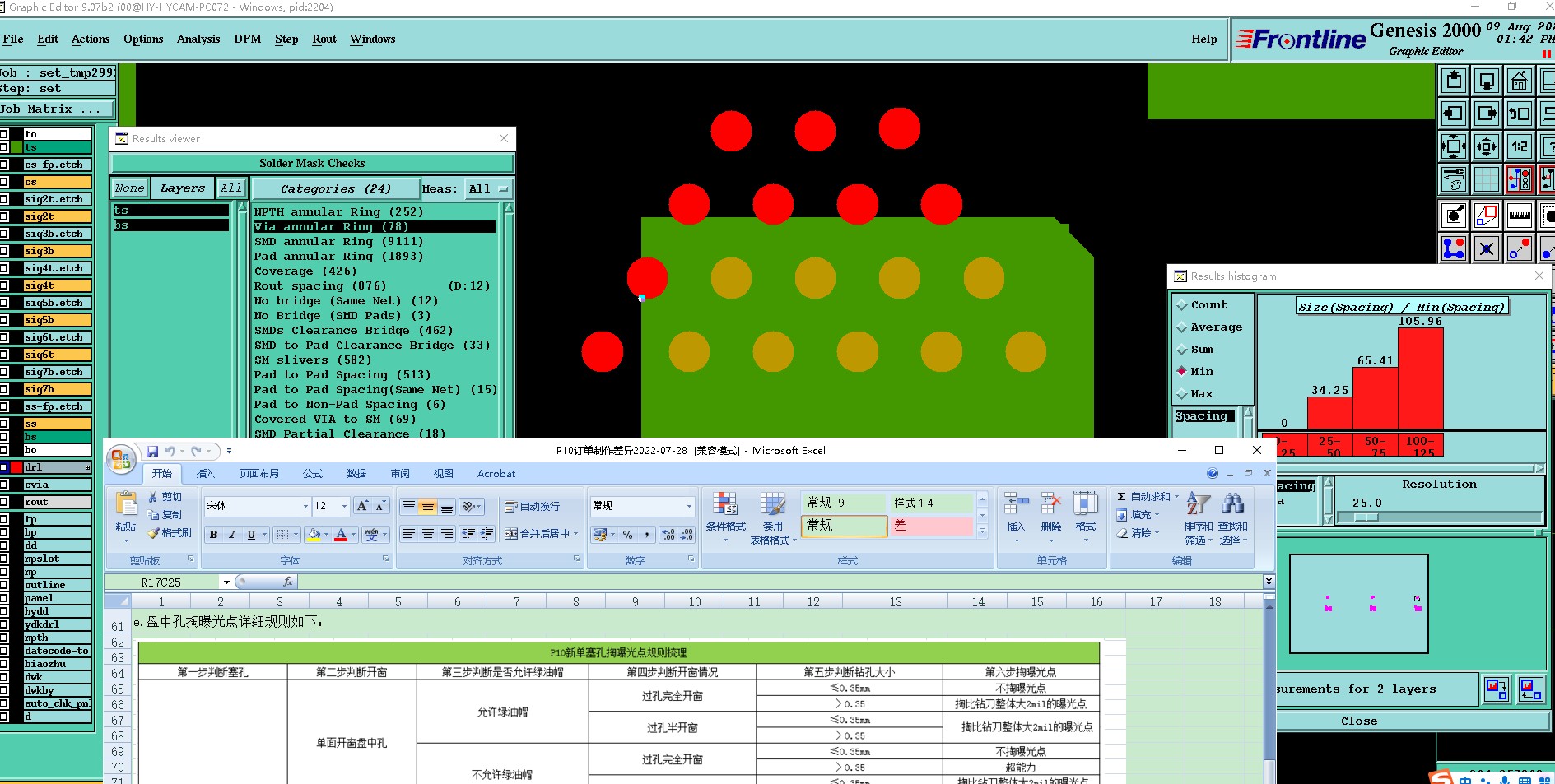Toggle the checkbox beside layer sig2t
This screenshot has width=1555, height=784.
(4, 216)
